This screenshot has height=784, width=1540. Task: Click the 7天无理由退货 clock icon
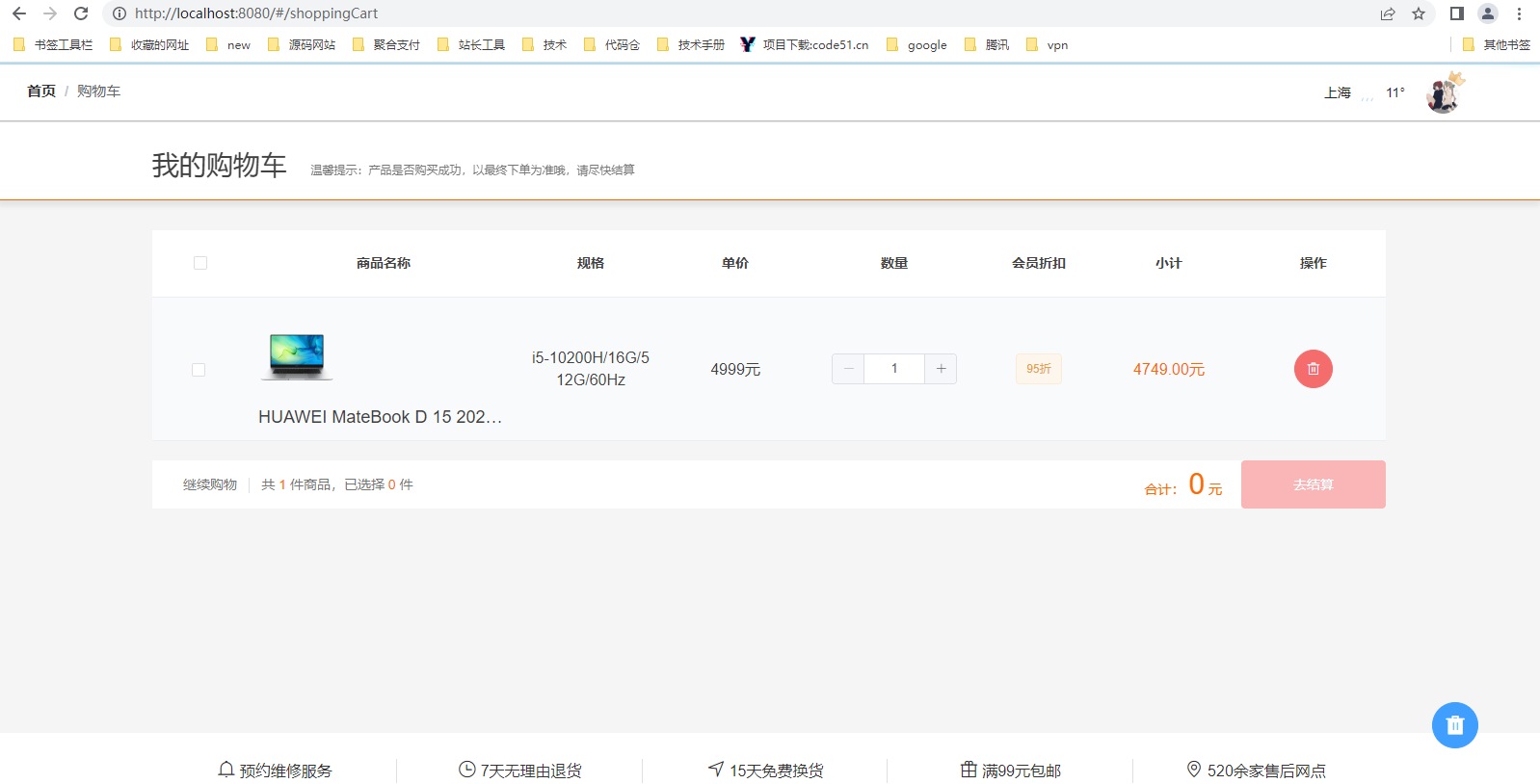tap(467, 770)
